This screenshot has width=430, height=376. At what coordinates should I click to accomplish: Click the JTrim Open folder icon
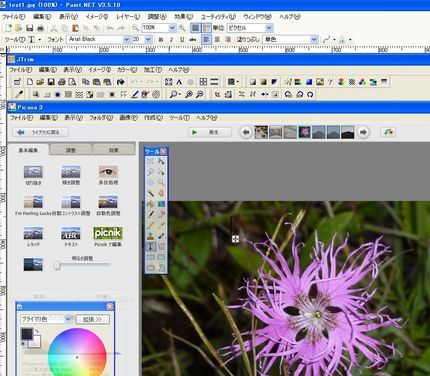pyautogui.click(x=40, y=82)
